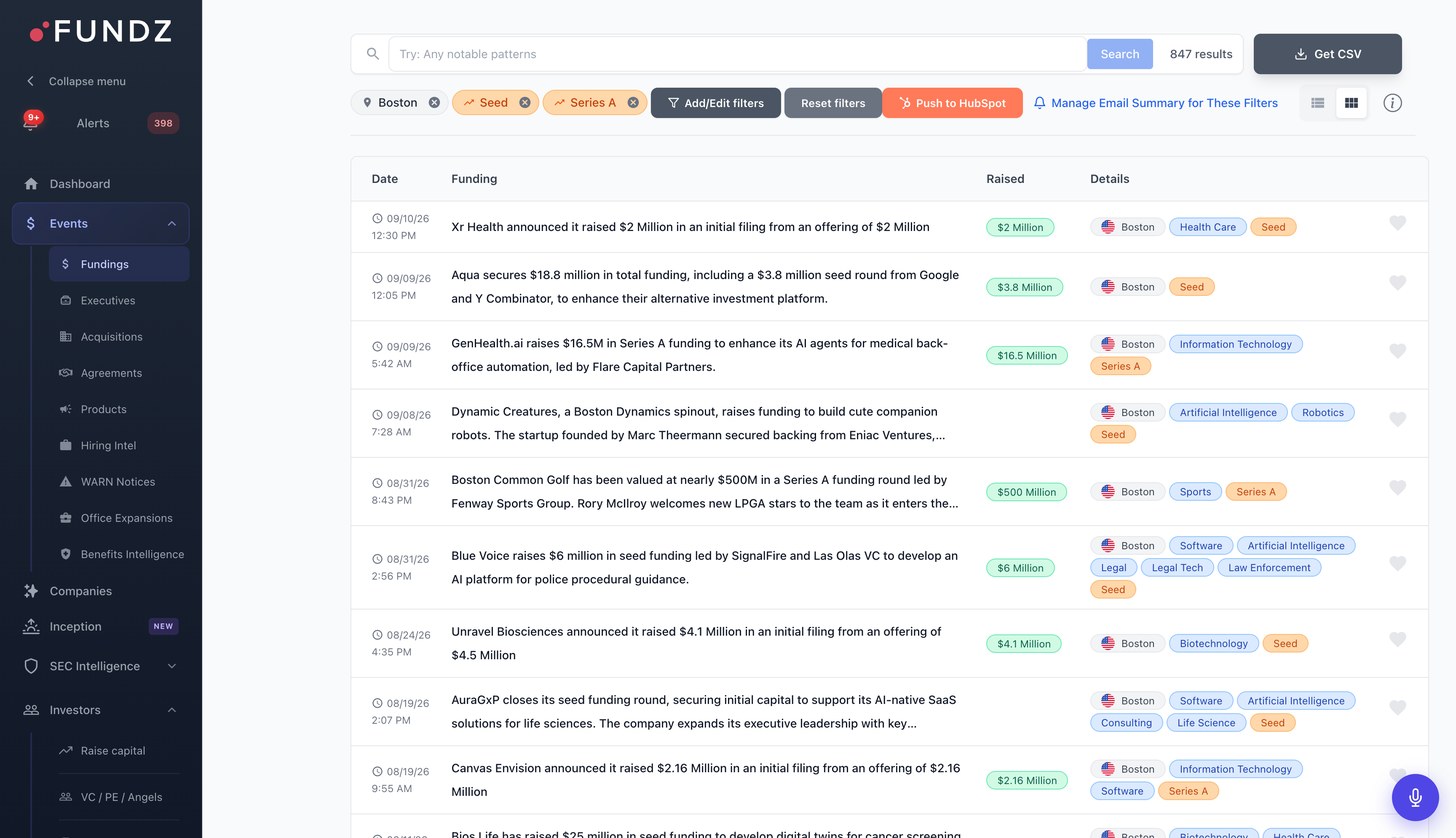Favorite the GenHealth.ai funding row
Viewport: 1456px width, 838px height.
click(x=1398, y=351)
